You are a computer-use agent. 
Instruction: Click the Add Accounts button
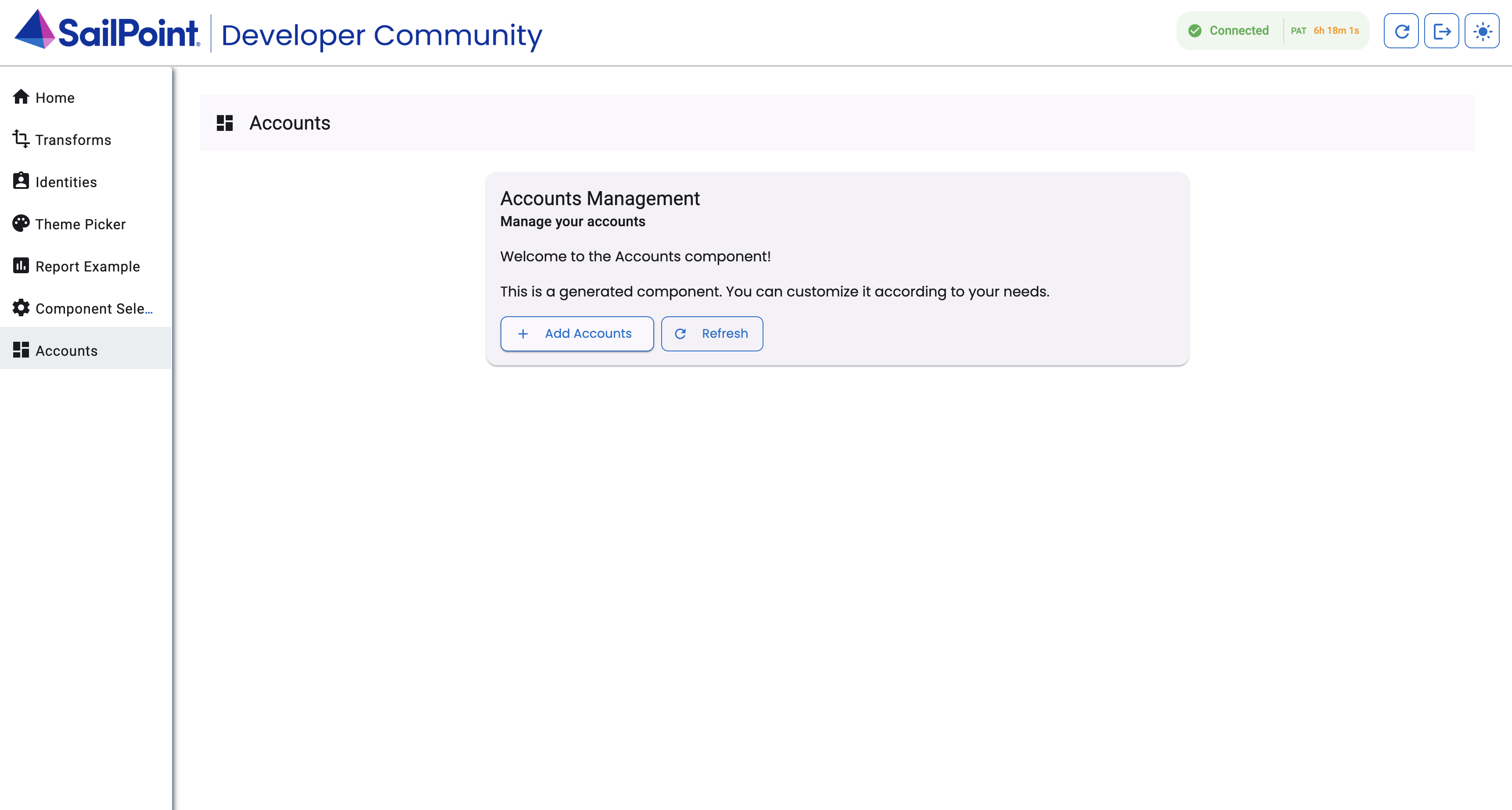576,333
